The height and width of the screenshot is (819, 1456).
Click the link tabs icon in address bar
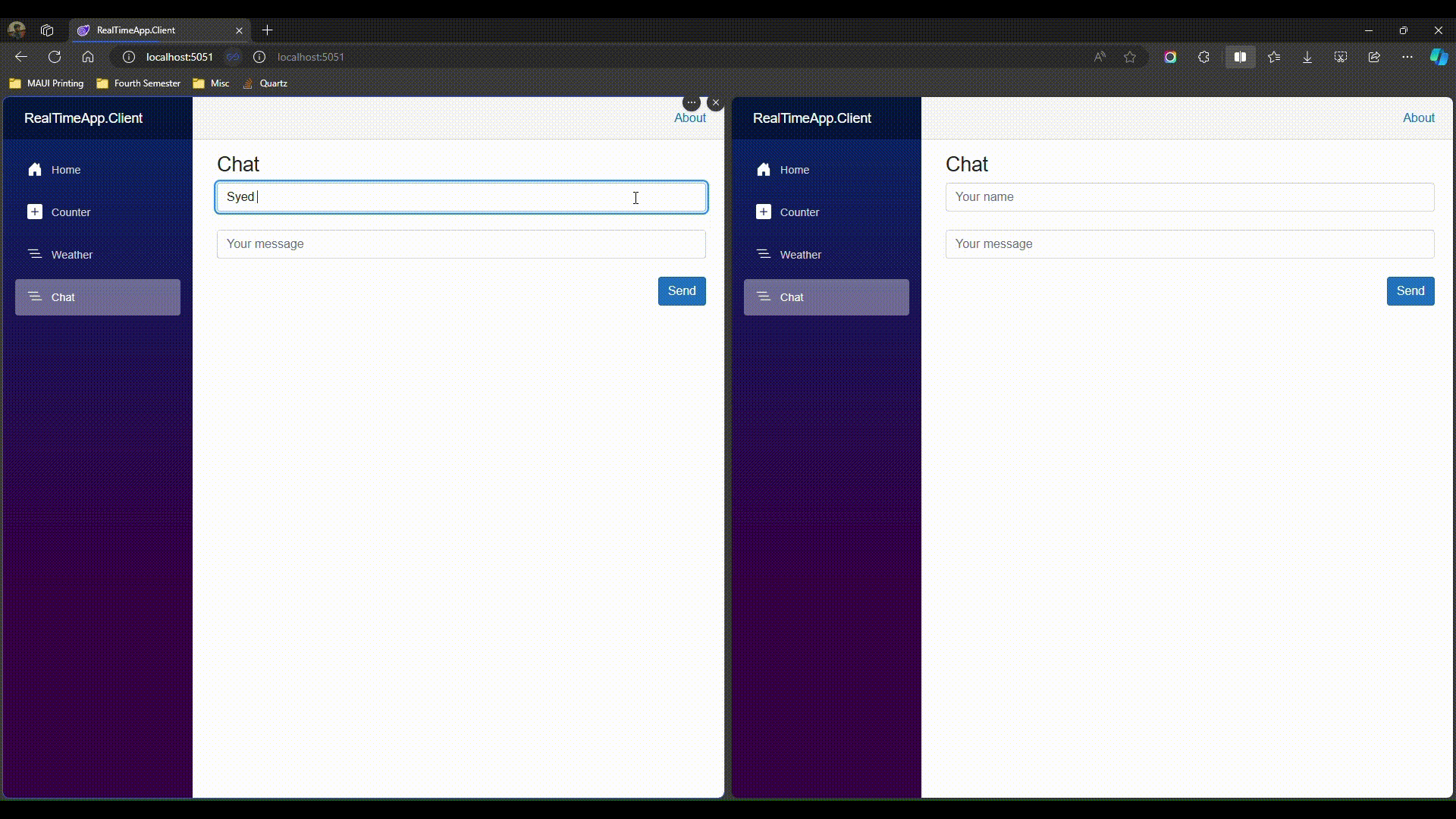(233, 57)
